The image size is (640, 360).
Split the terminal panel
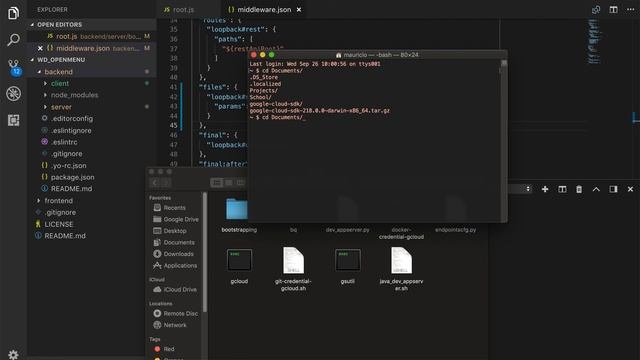(x=562, y=189)
